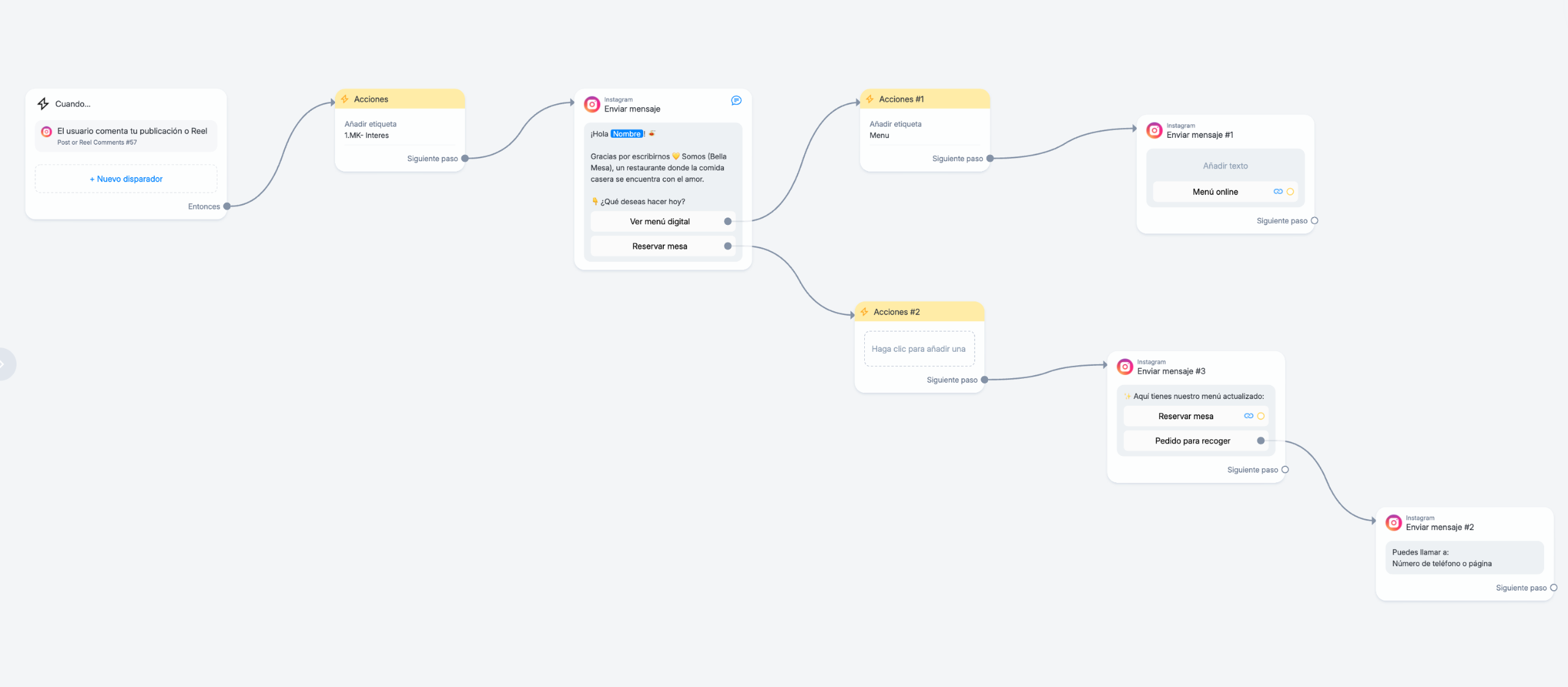Click Haga clic para añadir una acción box
1568x687 pixels.
(x=919, y=349)
